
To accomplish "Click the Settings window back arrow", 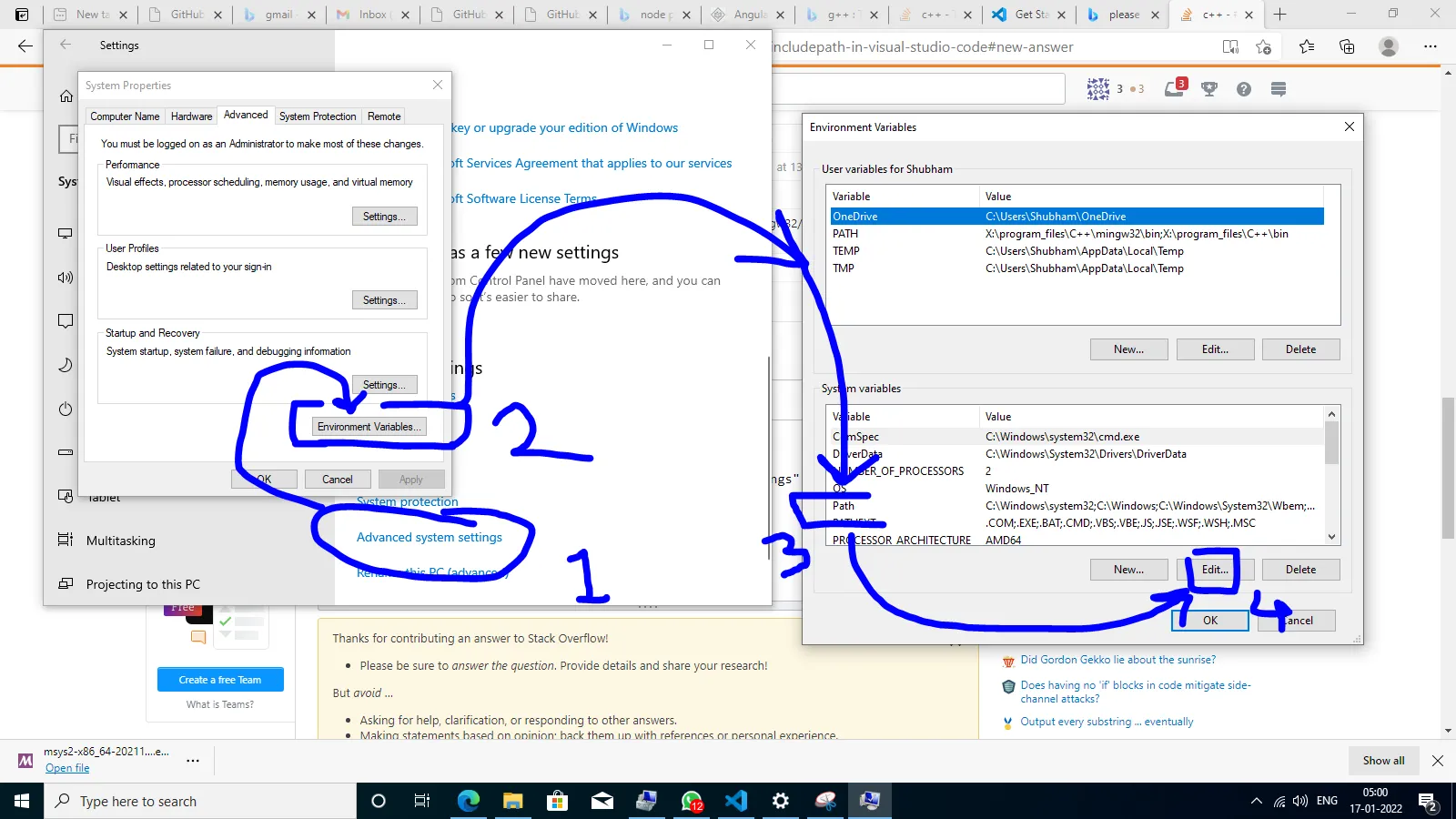I will click(x=66, y=45).
